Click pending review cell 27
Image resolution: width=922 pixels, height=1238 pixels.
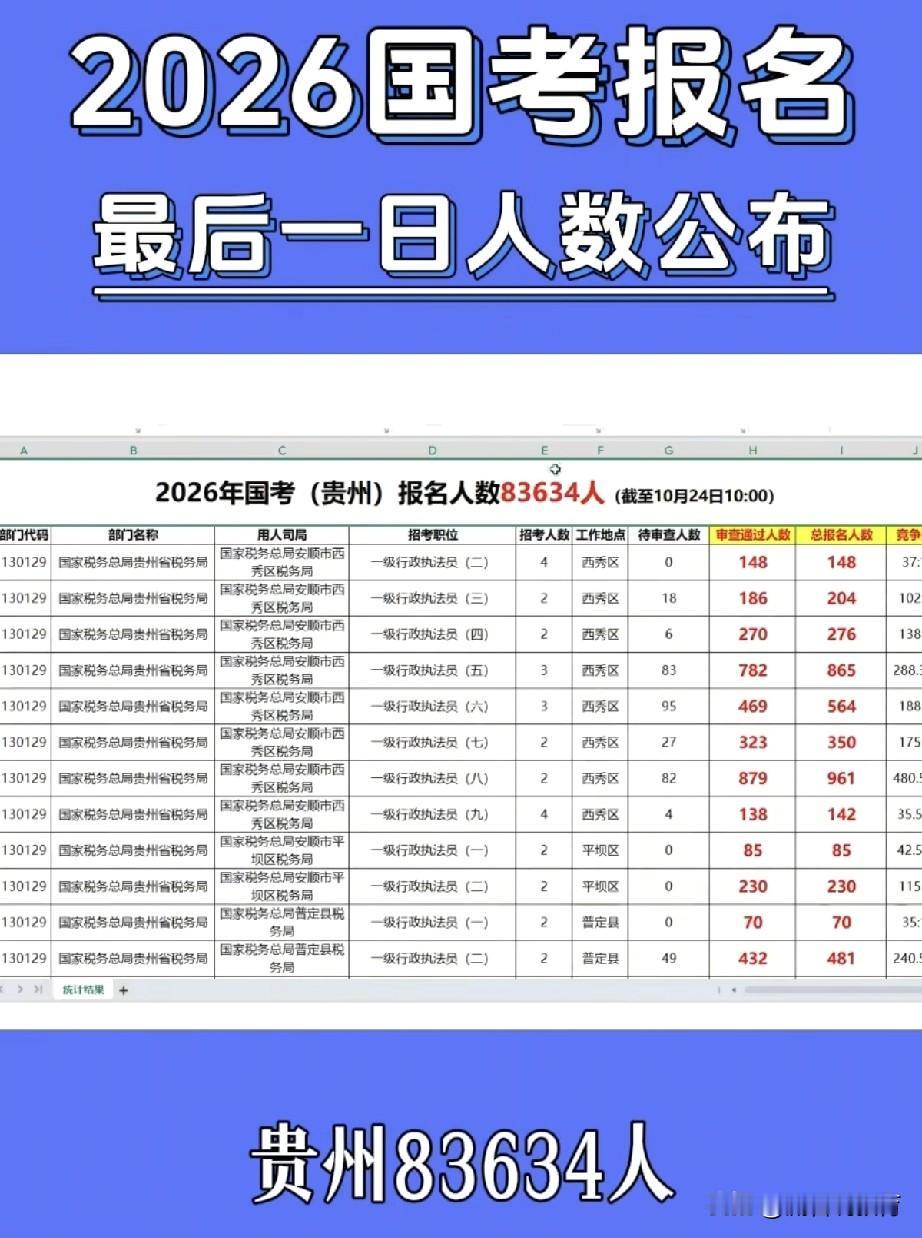pyautogui.click(x=669, y=742)
